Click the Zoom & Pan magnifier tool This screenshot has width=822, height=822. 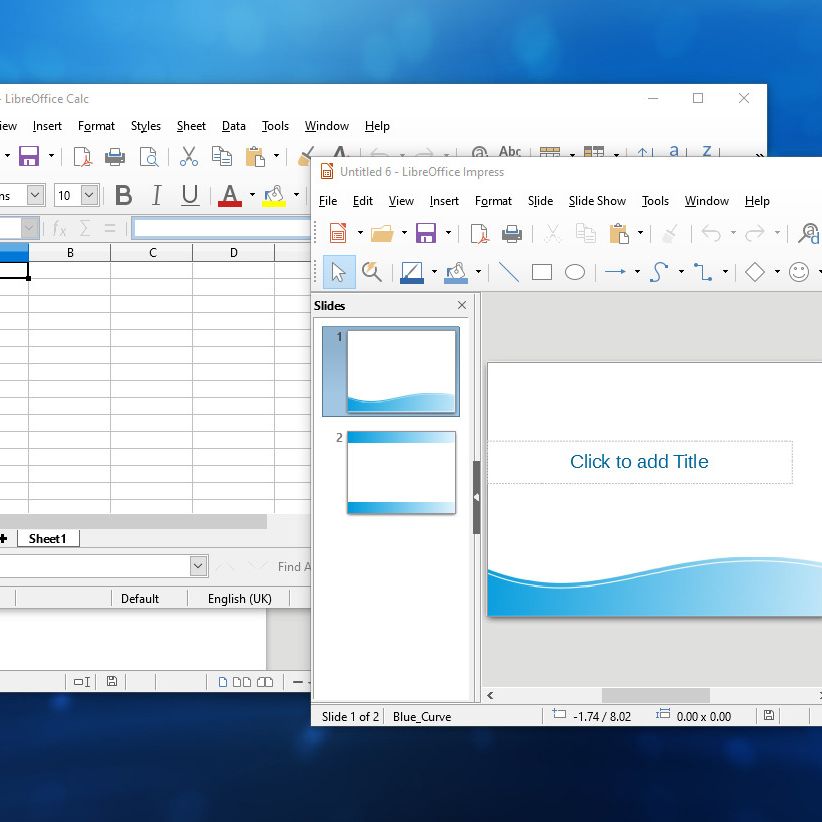[372, 272]
